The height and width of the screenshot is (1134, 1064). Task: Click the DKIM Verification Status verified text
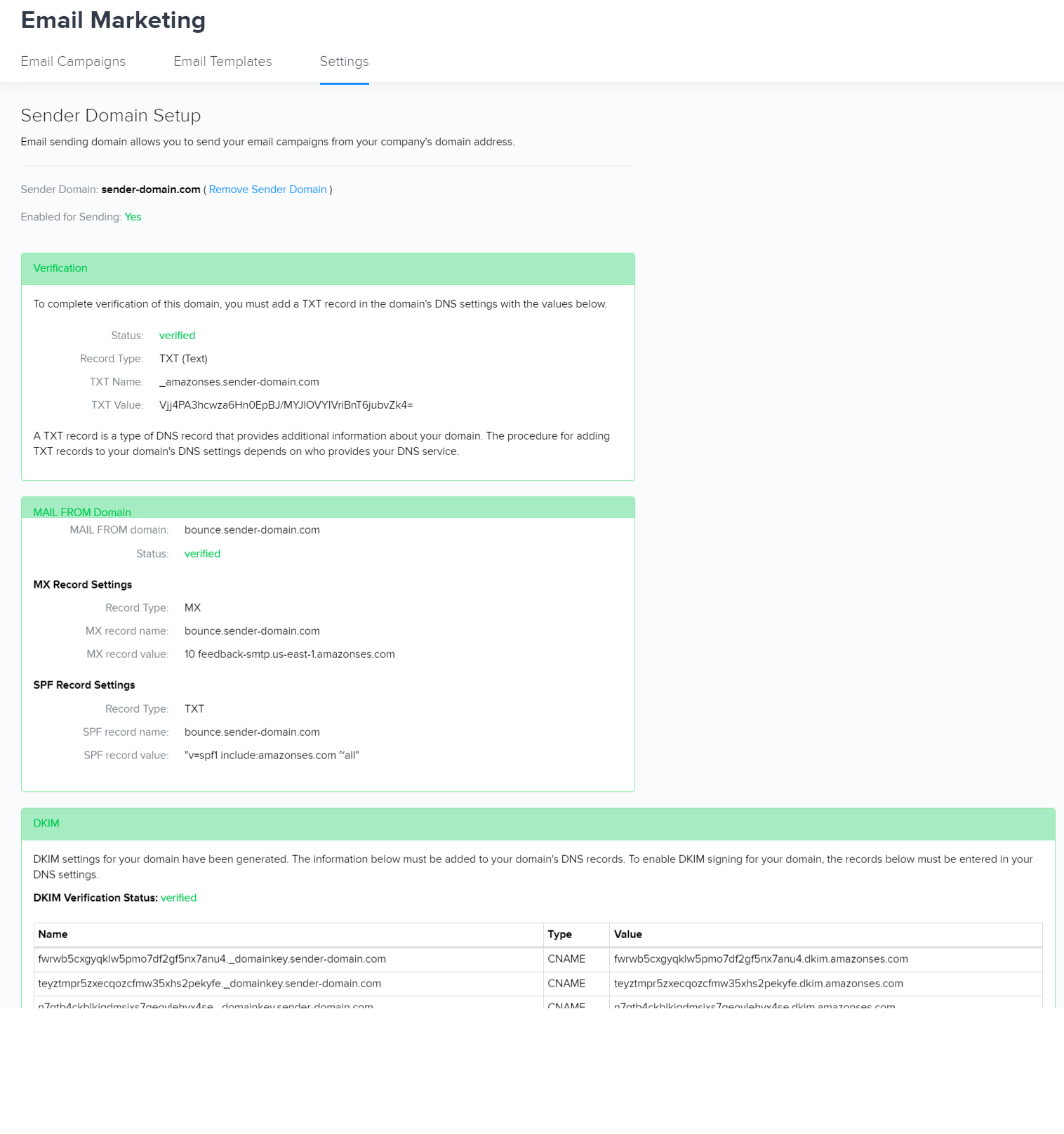178,898
